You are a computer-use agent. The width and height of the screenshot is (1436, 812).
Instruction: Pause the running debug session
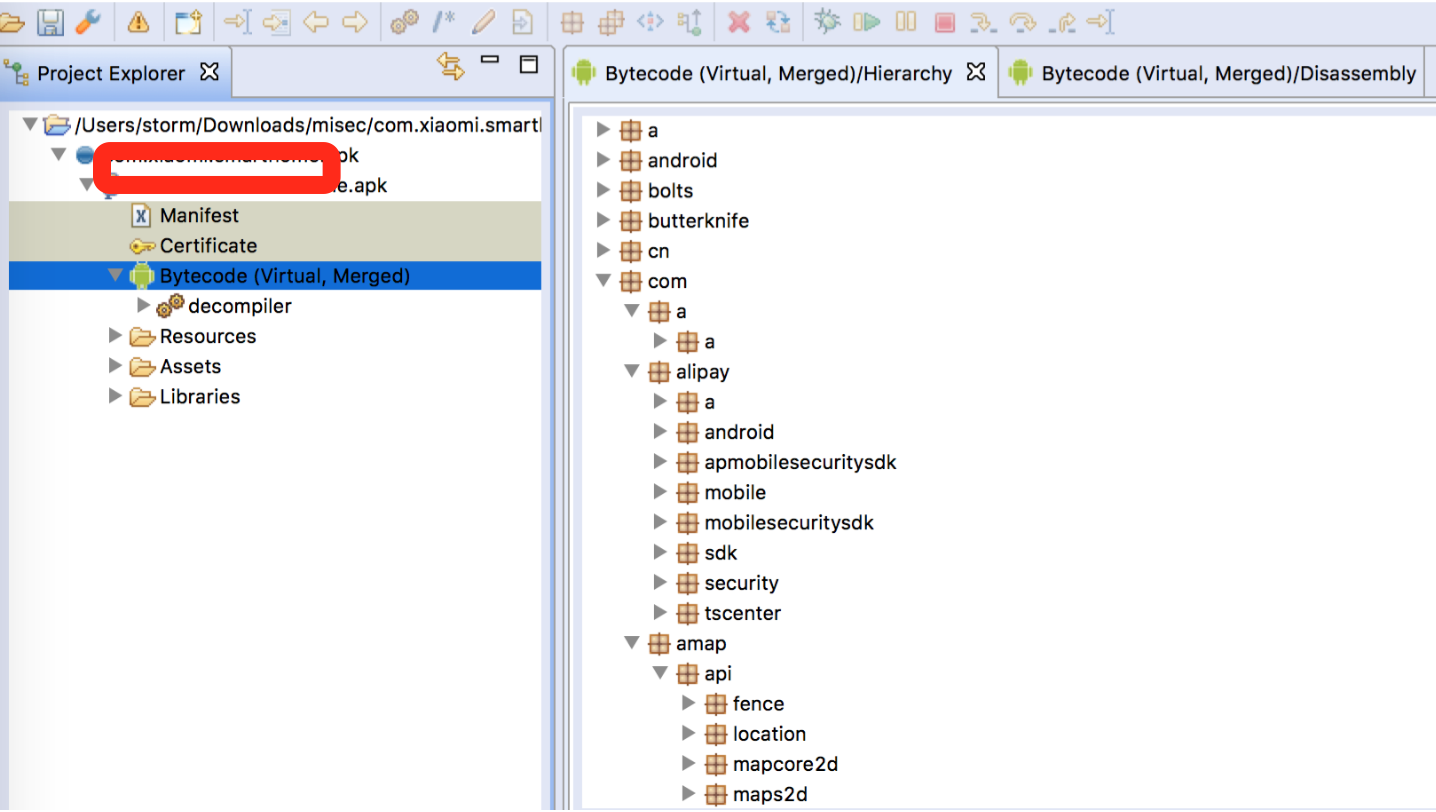pyautogui.click(x=905, y=21)
